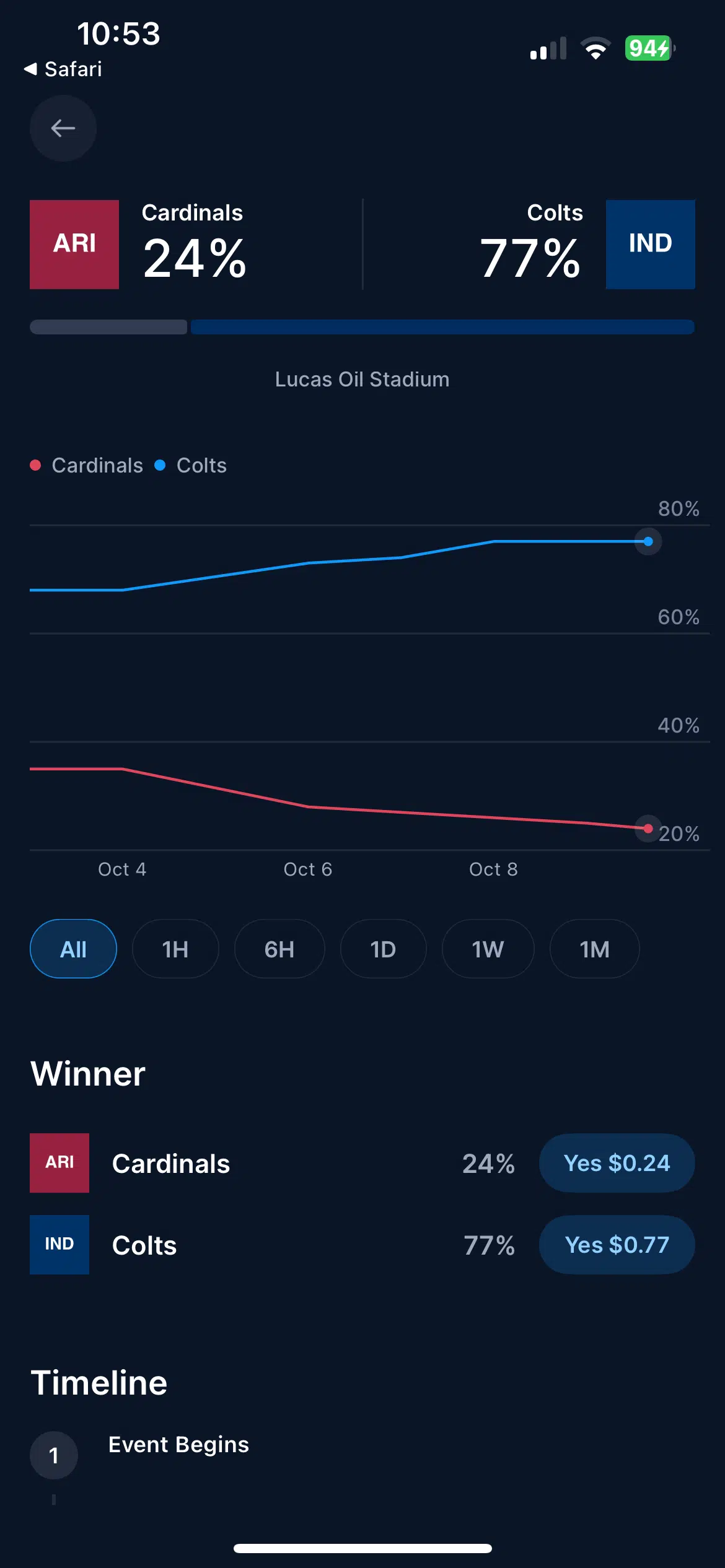Image resolution: width=725 pixels, height=1568 pixels.
Task: Show the 1W chart range
Action: (x=488, y=949)
